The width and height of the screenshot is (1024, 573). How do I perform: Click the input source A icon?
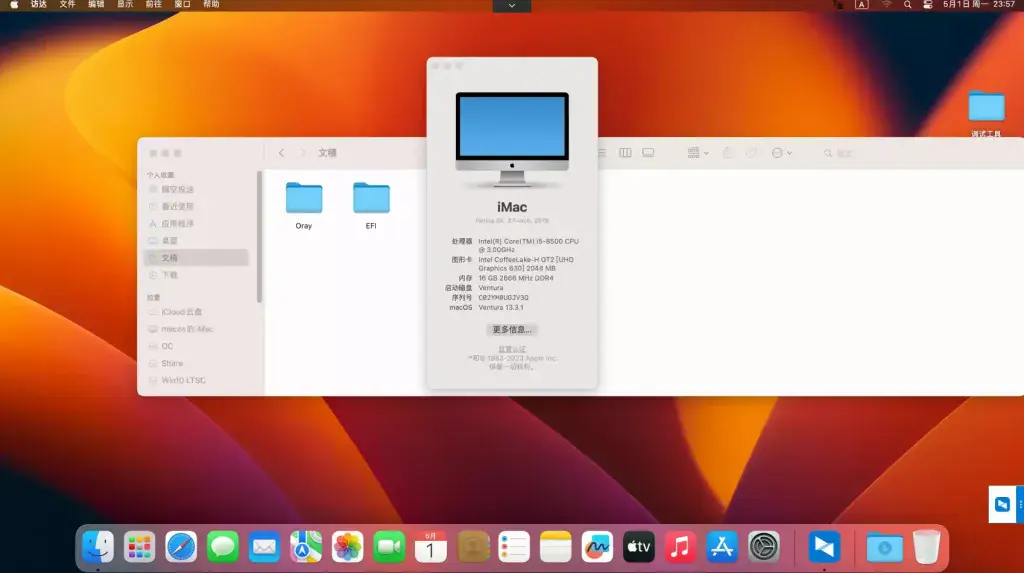pos(862,5)
